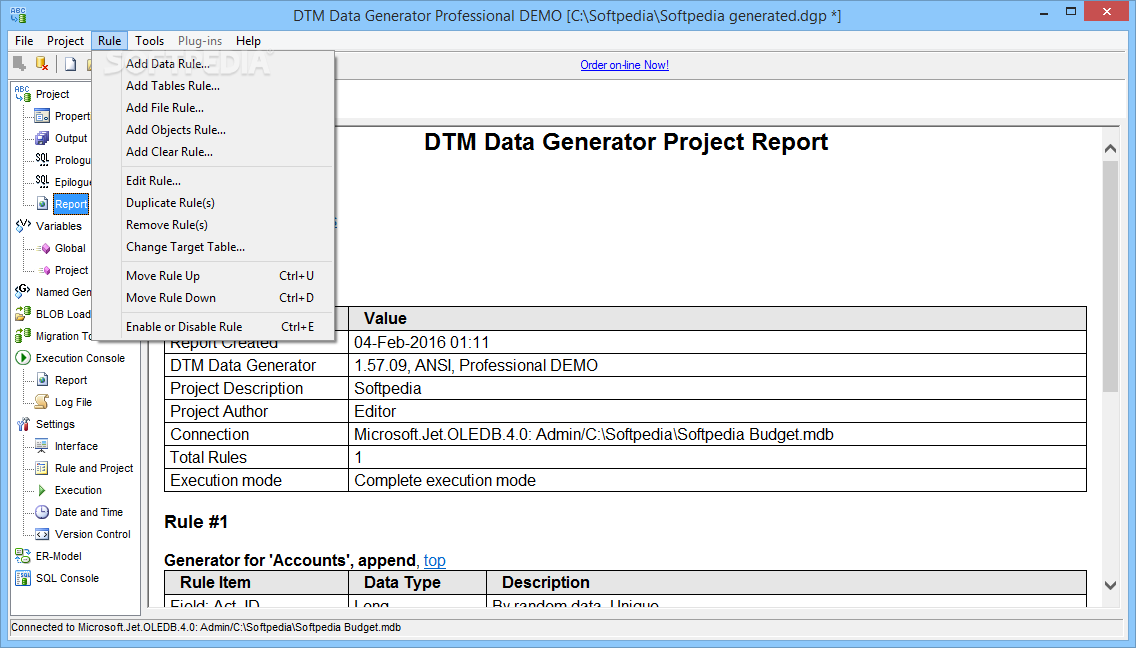Open the Plug-ins menu
Screen dimensions: 1136x648
(200, 41)
